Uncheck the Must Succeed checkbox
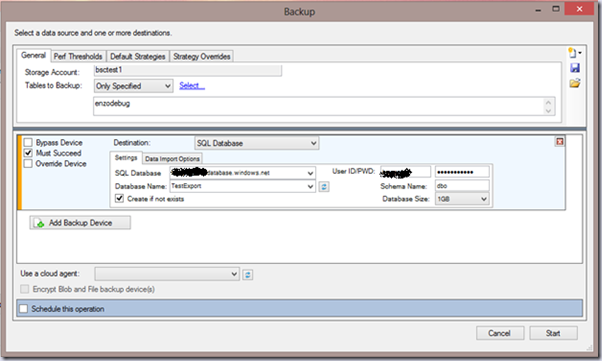 click(x=28, y=153)
